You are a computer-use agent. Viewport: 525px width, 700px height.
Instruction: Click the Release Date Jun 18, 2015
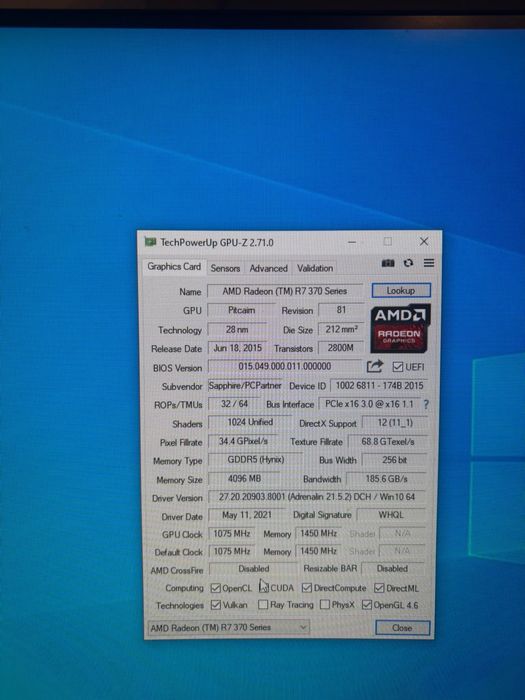coord(238,348)
